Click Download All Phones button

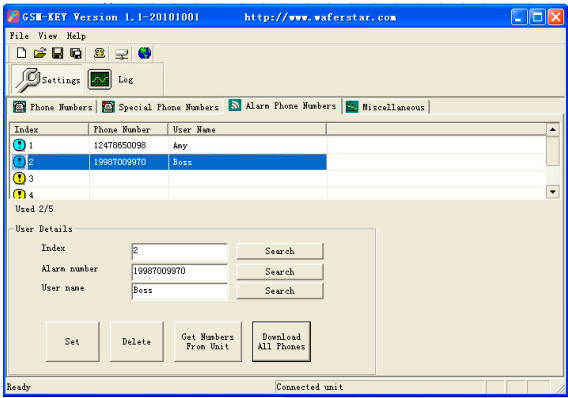pyautogui.click(x=281, y=341)
